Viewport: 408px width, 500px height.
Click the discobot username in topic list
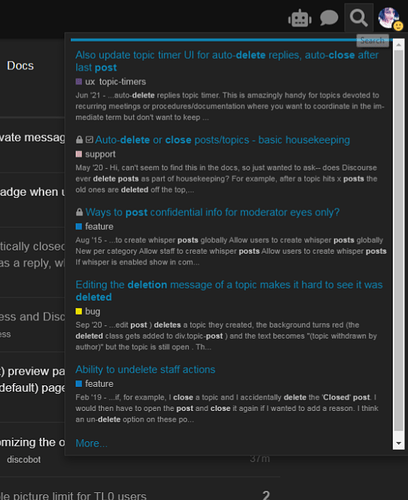[24, 459]
